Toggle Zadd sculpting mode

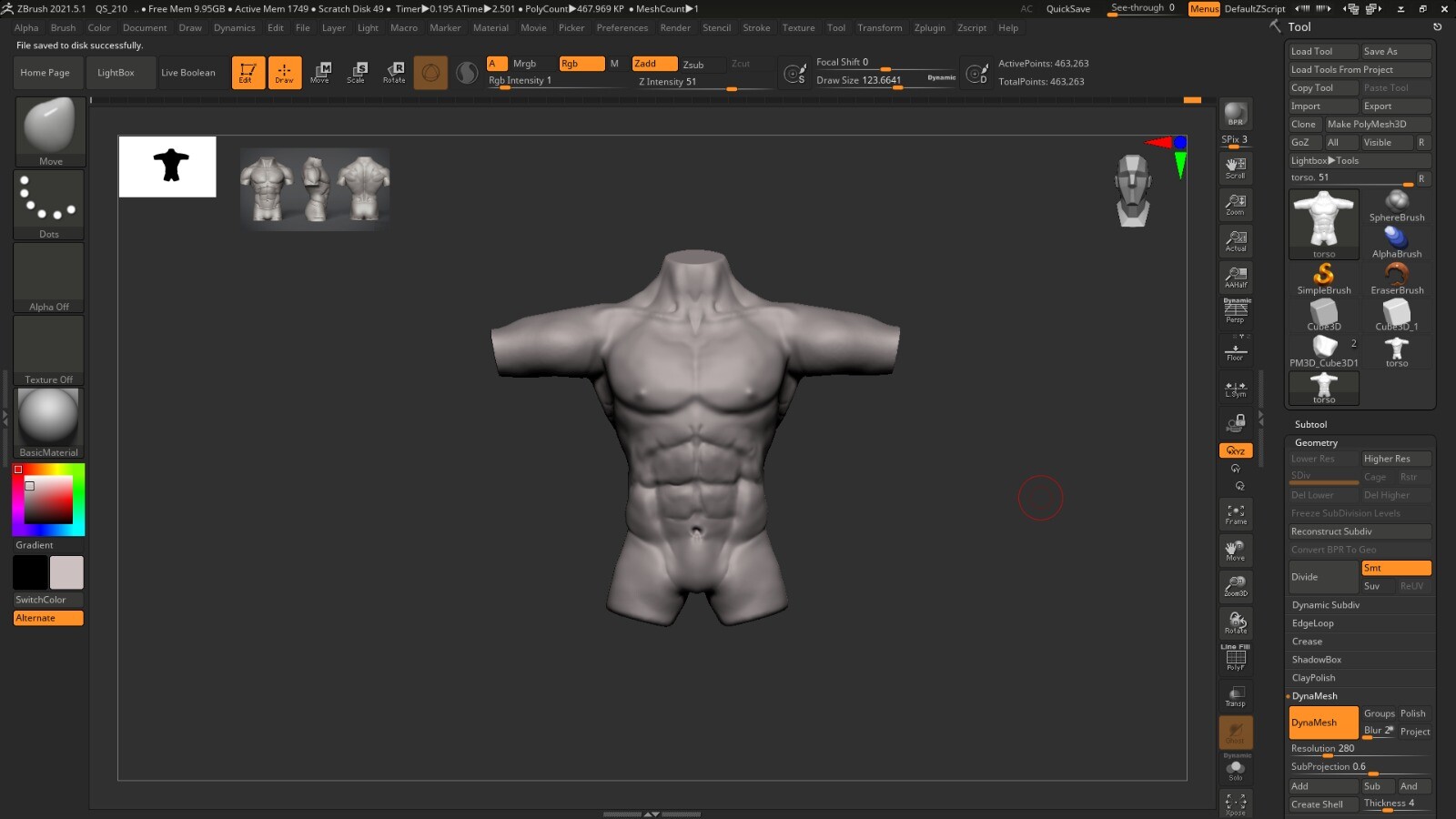pos(653,64)
